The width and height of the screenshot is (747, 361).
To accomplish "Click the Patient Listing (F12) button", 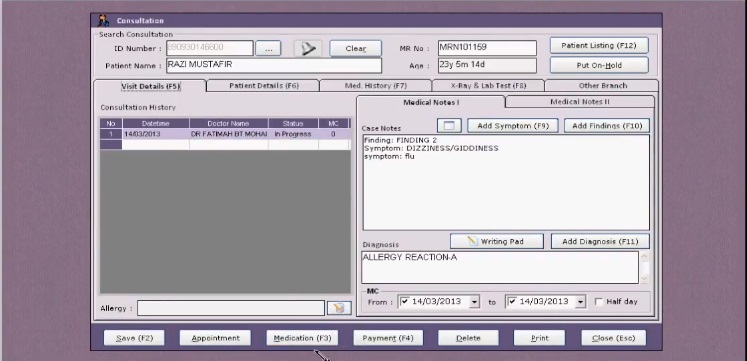I will 599,46.
